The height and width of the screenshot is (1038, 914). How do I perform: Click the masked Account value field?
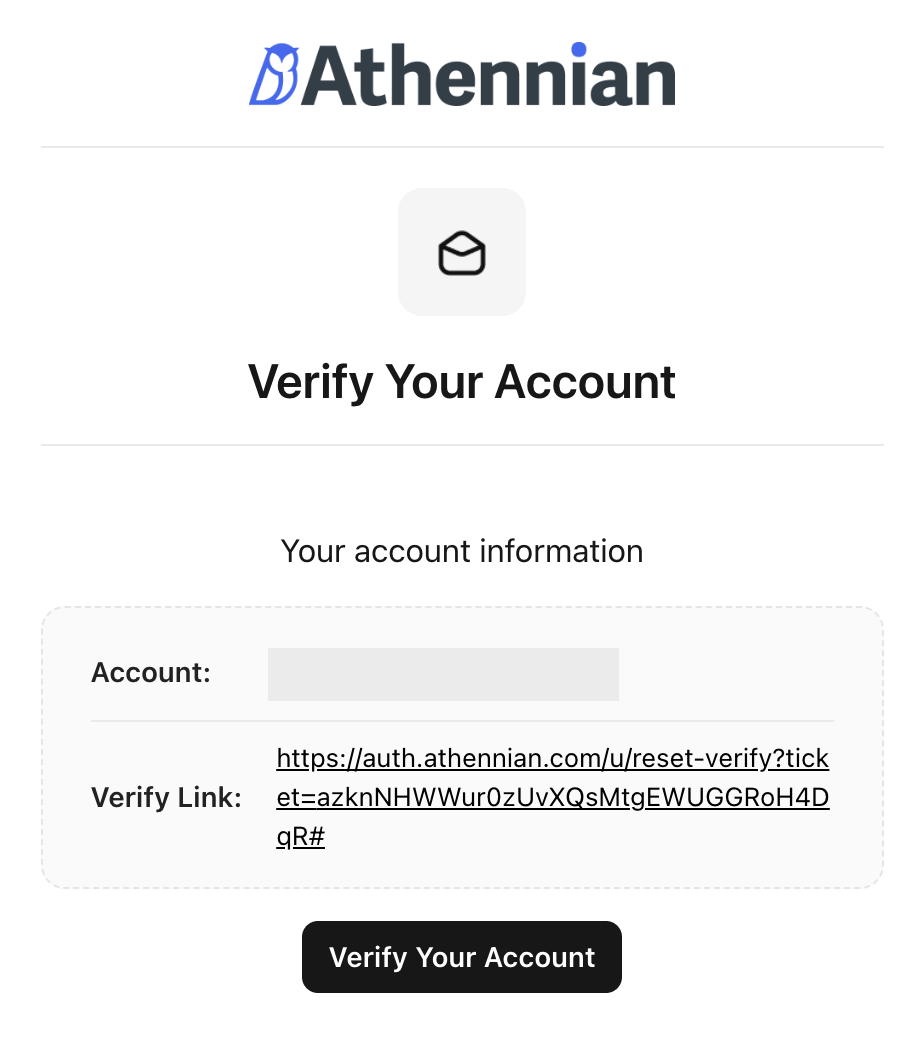tap(443, 674)
